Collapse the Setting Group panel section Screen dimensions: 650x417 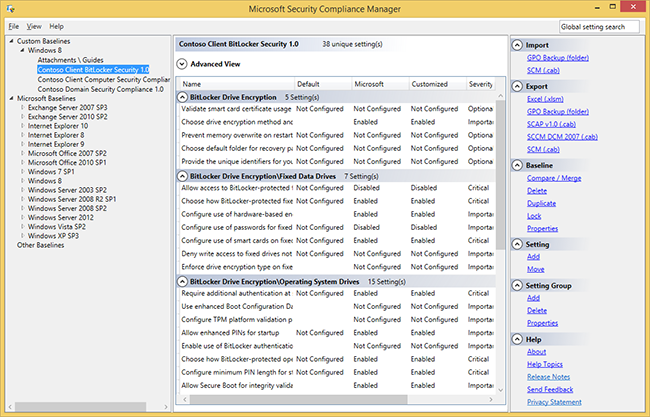[518, 285]
